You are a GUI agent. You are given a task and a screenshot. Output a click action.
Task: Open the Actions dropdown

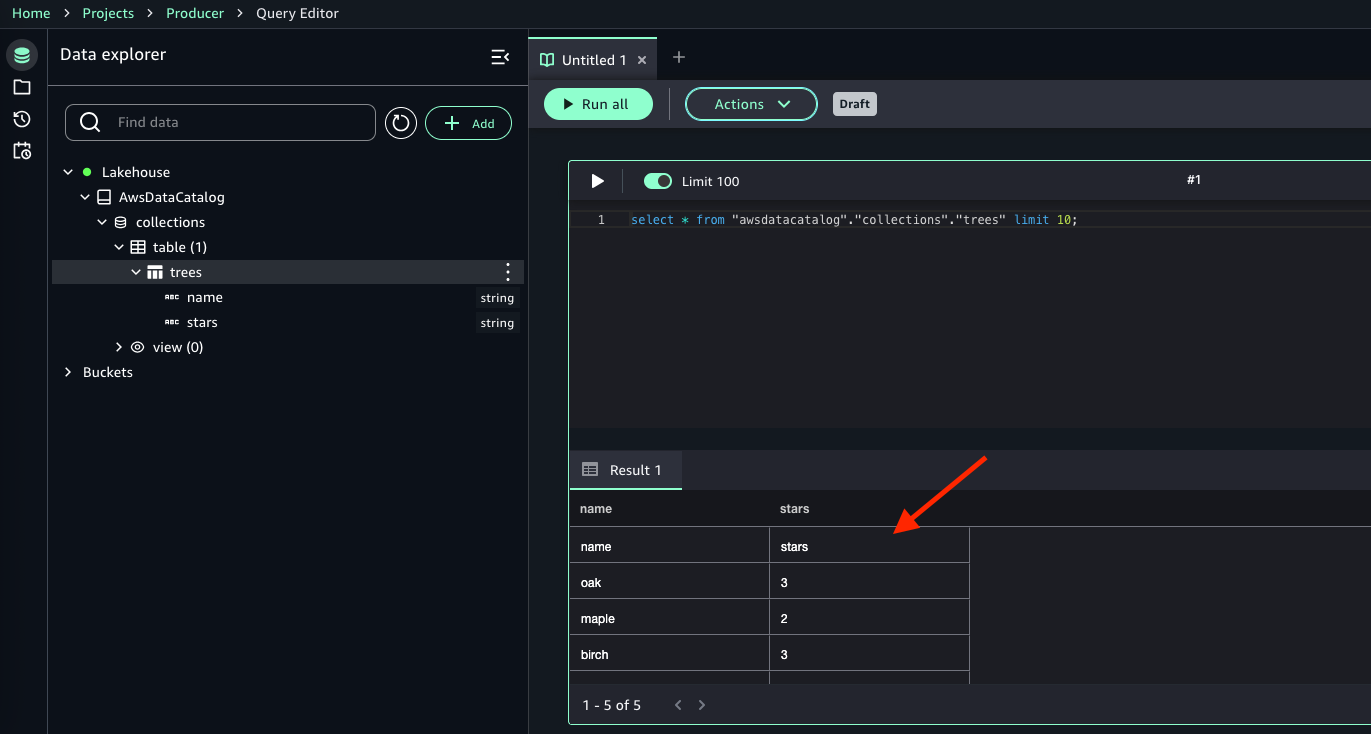tap(751, 104)
